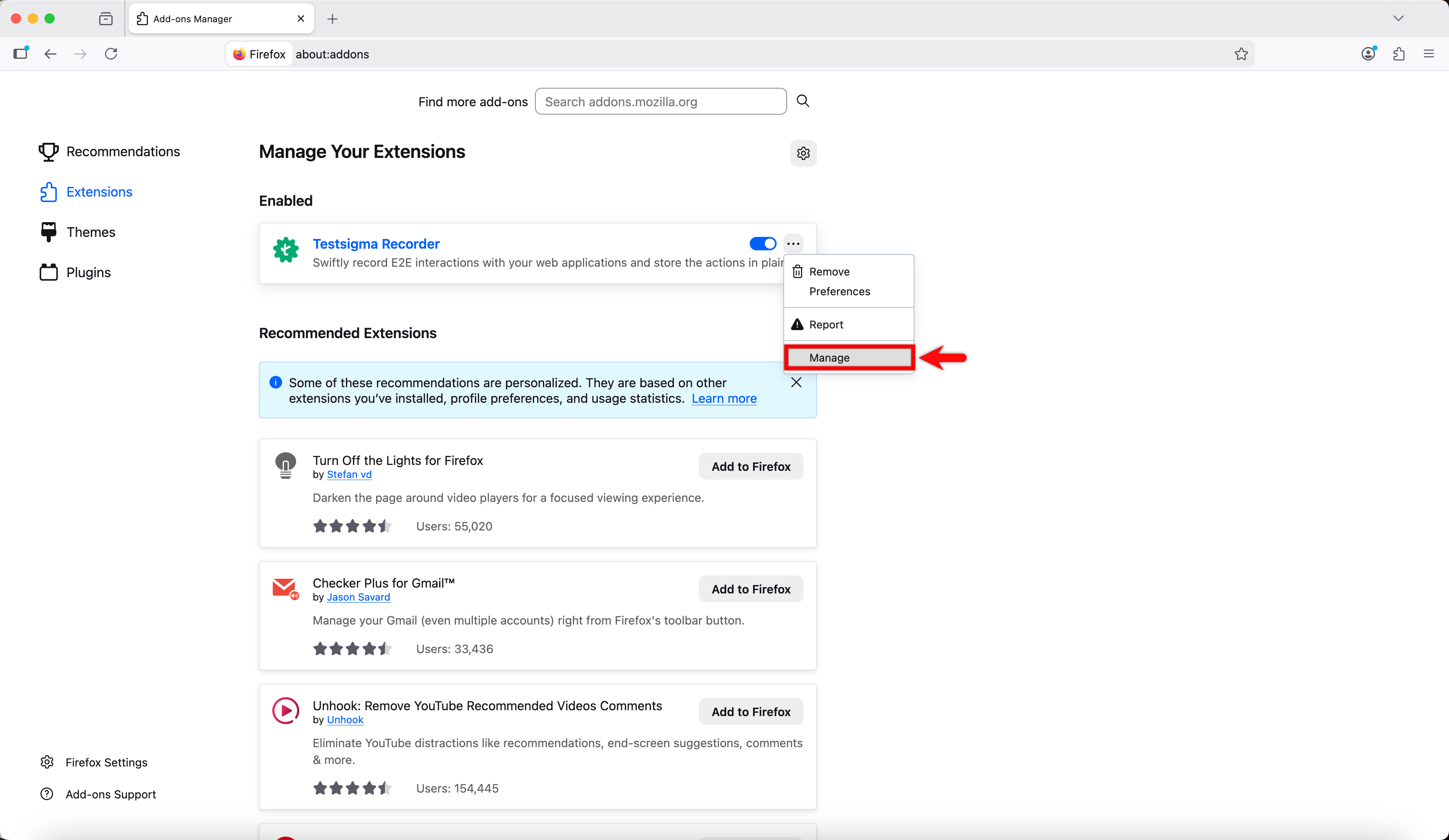
Task: Open author Stefan vd link
Action: pos(349,475)
